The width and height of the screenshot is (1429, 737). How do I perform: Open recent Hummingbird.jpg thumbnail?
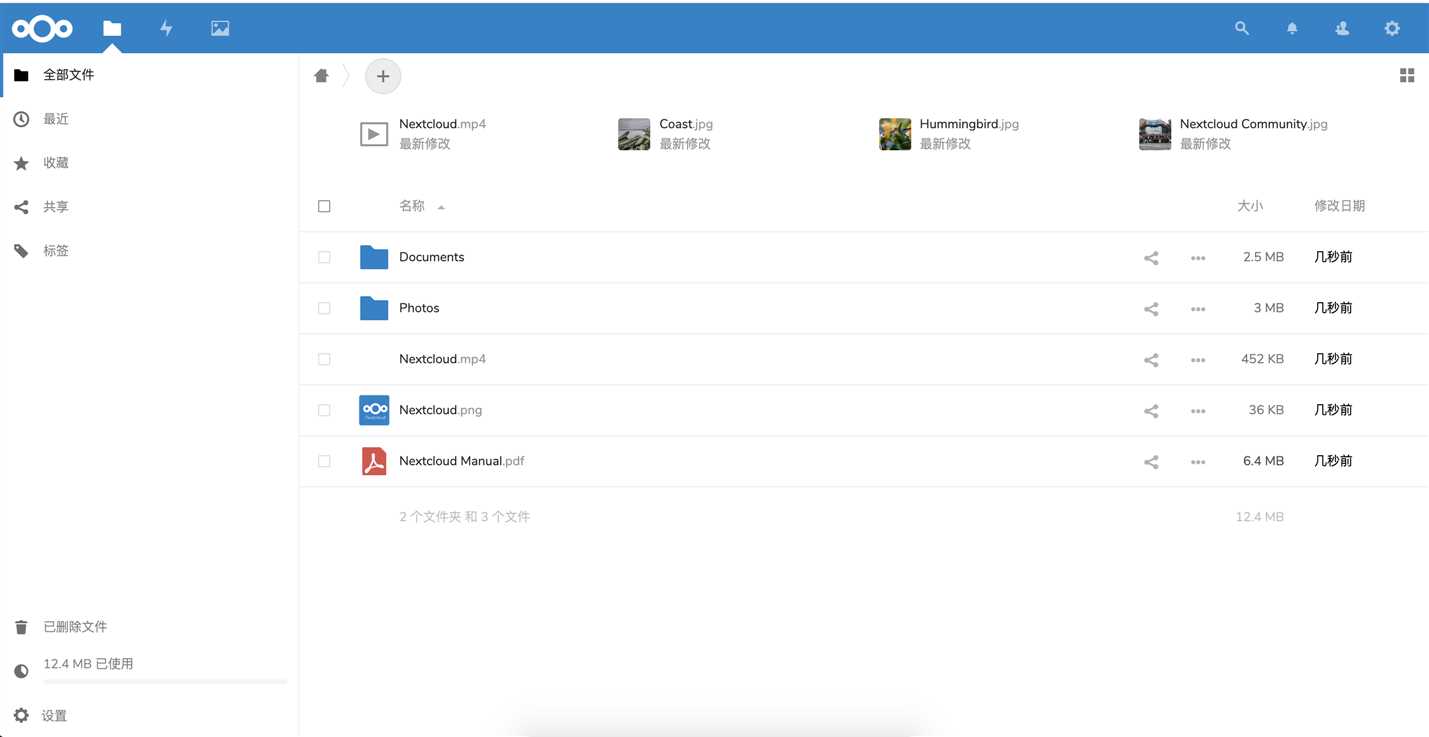click(895, 134)
